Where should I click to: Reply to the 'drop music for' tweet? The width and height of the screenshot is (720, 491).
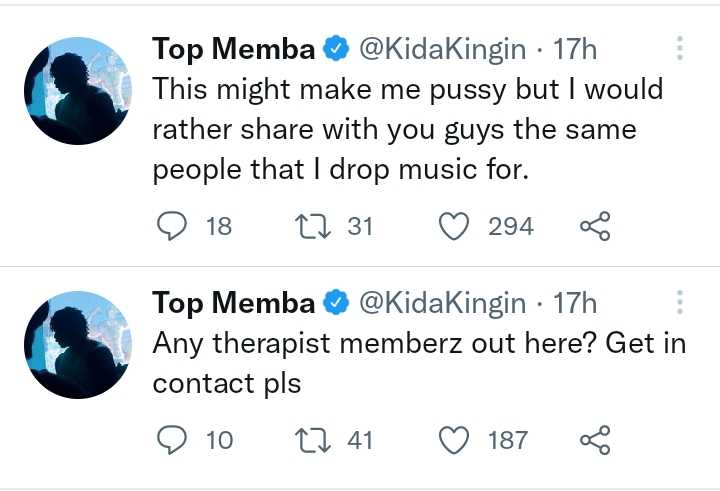click(172, 227)
